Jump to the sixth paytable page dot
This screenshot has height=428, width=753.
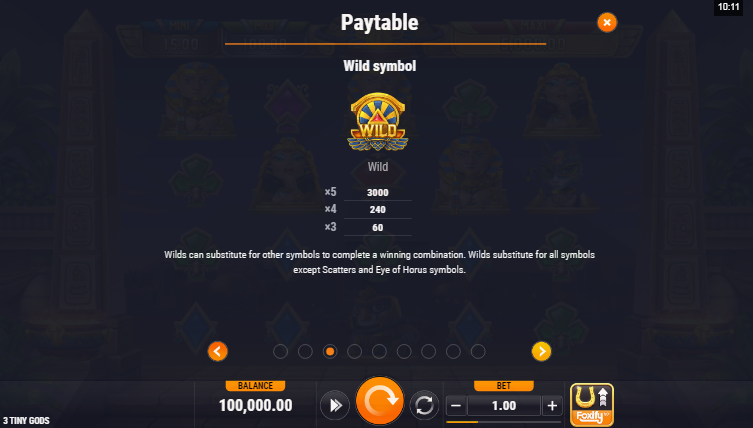click(404, 352)
